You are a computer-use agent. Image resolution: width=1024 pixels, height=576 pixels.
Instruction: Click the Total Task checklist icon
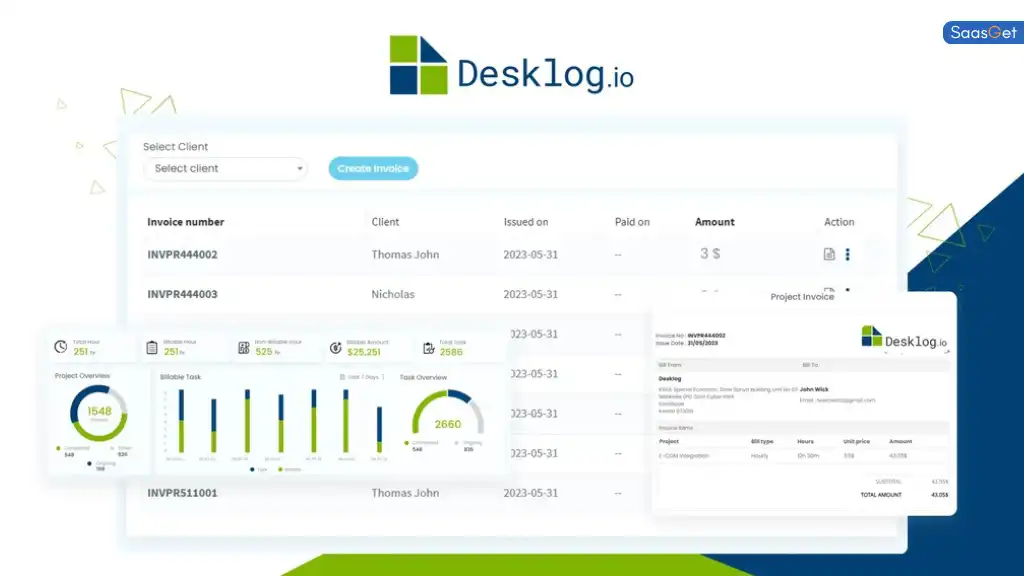[x=428, y=347]
